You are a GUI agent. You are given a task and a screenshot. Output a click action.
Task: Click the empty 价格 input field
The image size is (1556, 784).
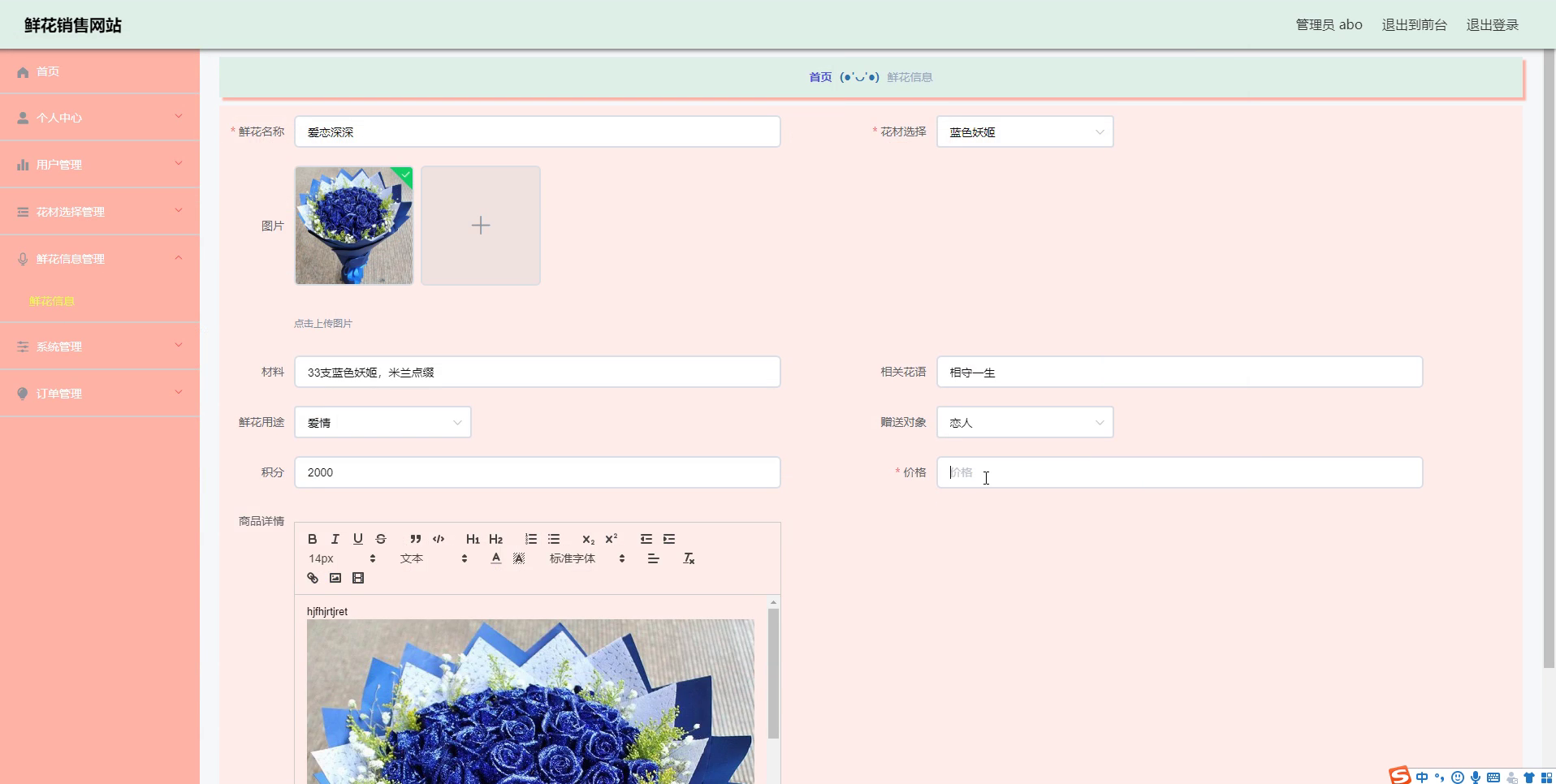point(1179,472)
